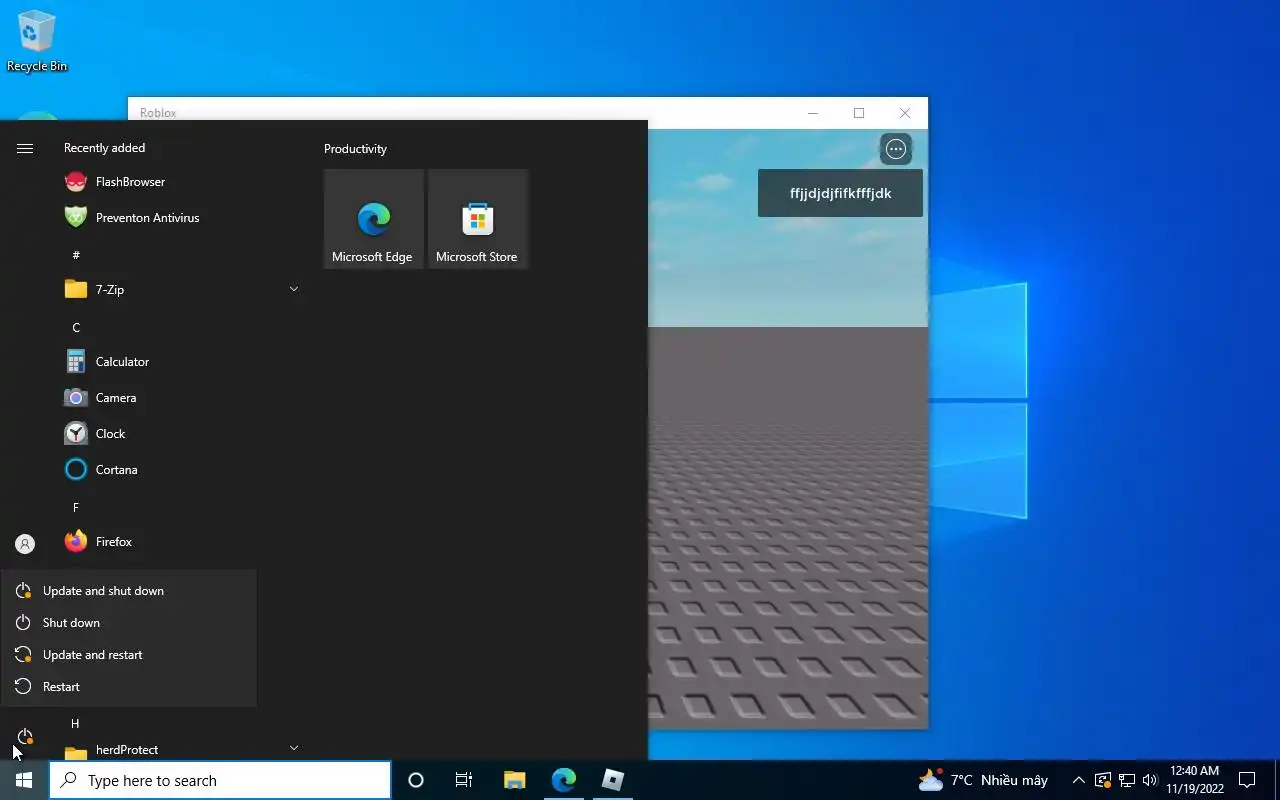Open FlashBrowser from Recently added
The height and width of the screenshot is (800, 1280).
point(180,182)
